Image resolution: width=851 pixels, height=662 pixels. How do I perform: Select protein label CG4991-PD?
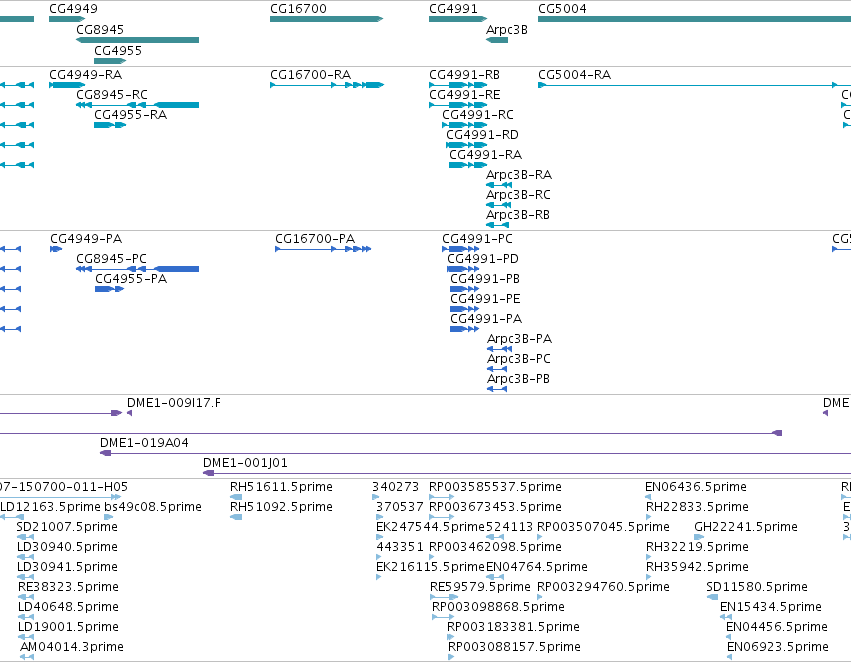point(483,259)
